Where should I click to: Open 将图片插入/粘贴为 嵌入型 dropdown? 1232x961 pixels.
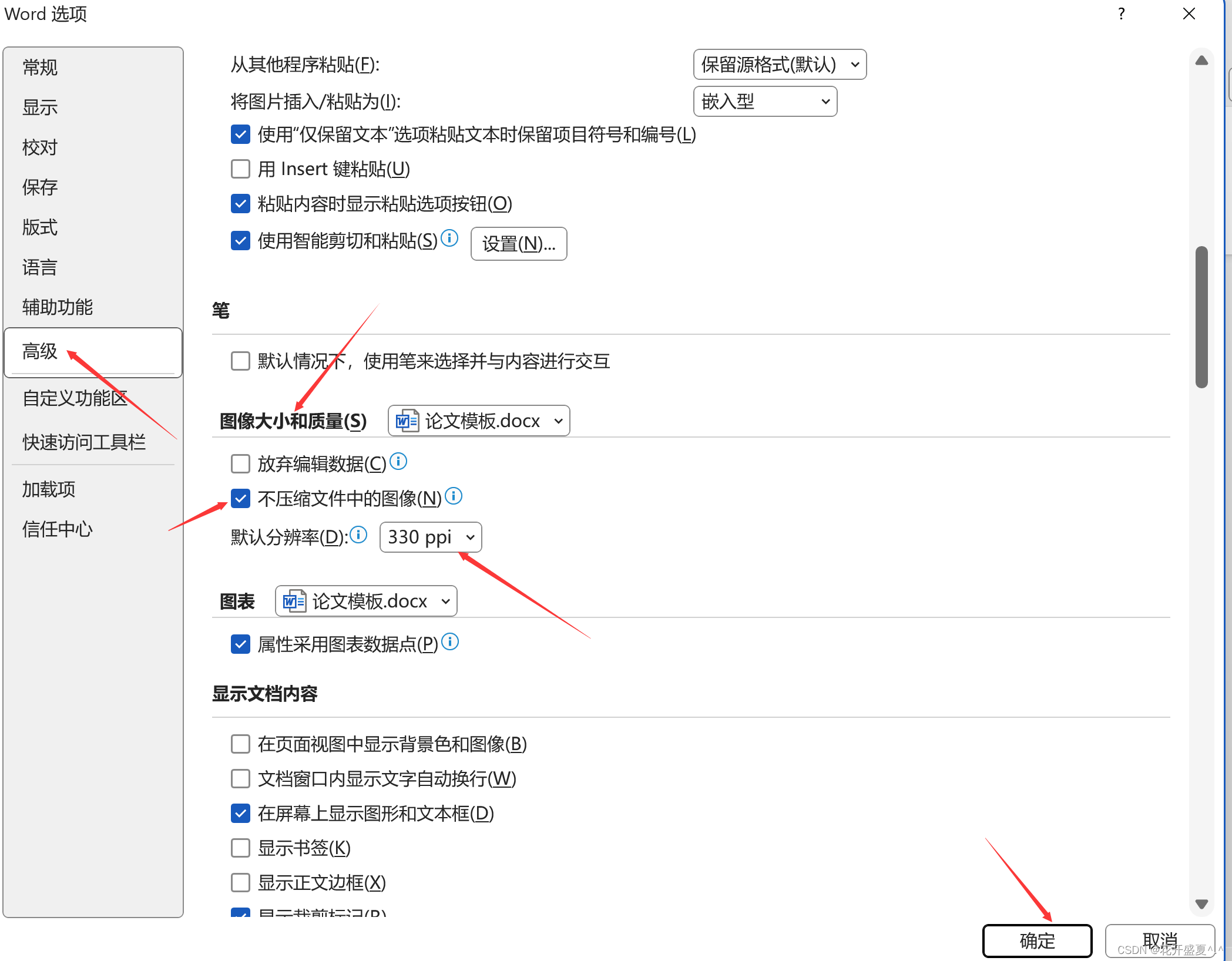click(x=764, y=102)
